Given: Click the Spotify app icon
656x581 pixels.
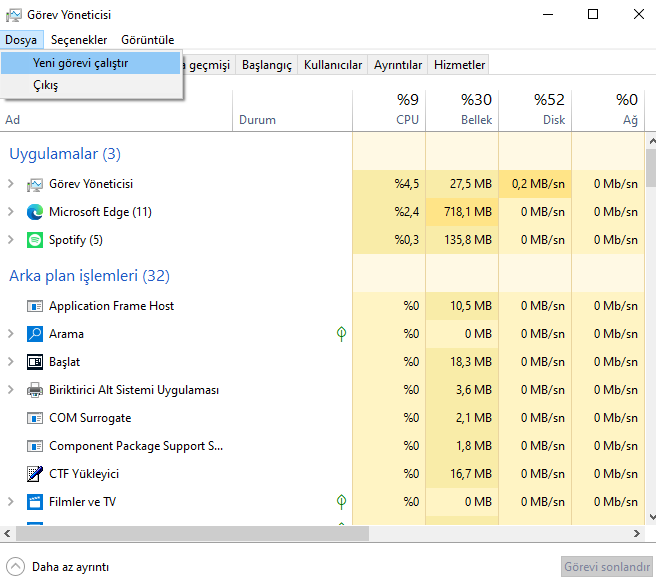Looking at the screenshot, I should pyautogui.click(x=35, y=240).
